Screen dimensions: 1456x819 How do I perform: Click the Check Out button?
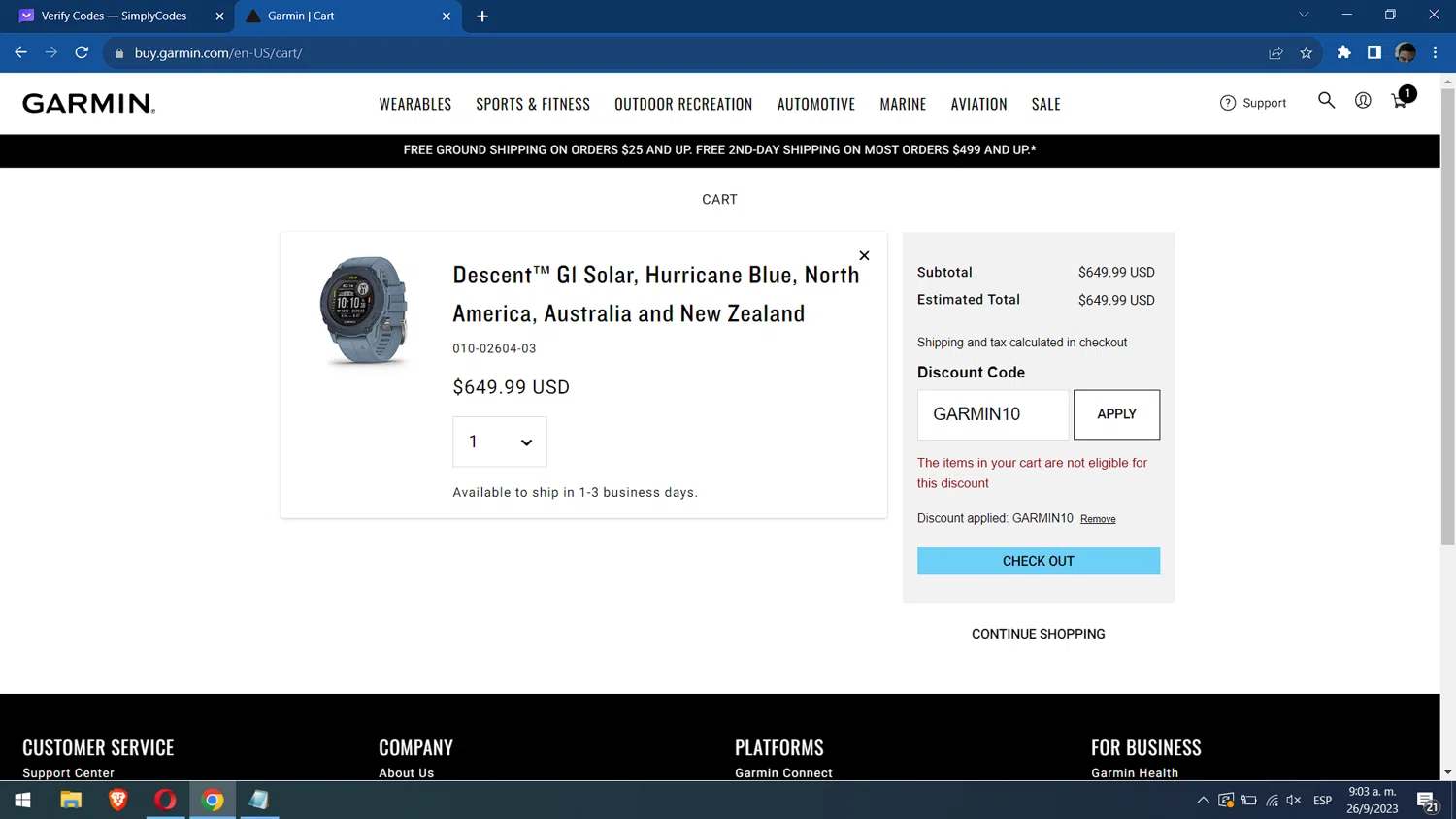click(x=1038, y=561)
